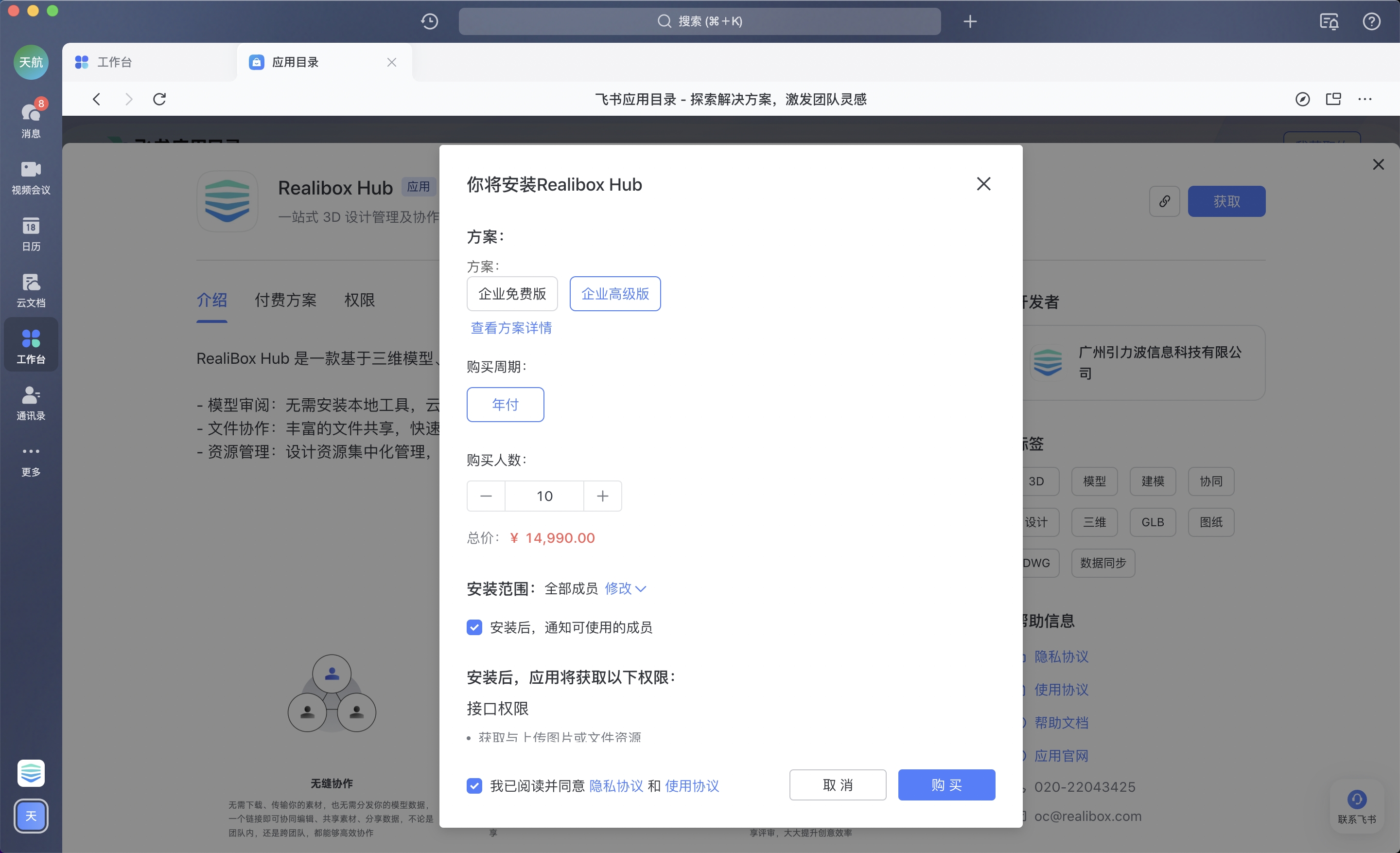Open the help question mark icon
This screenshot has width=1400, height=853.
point(1371,21)
